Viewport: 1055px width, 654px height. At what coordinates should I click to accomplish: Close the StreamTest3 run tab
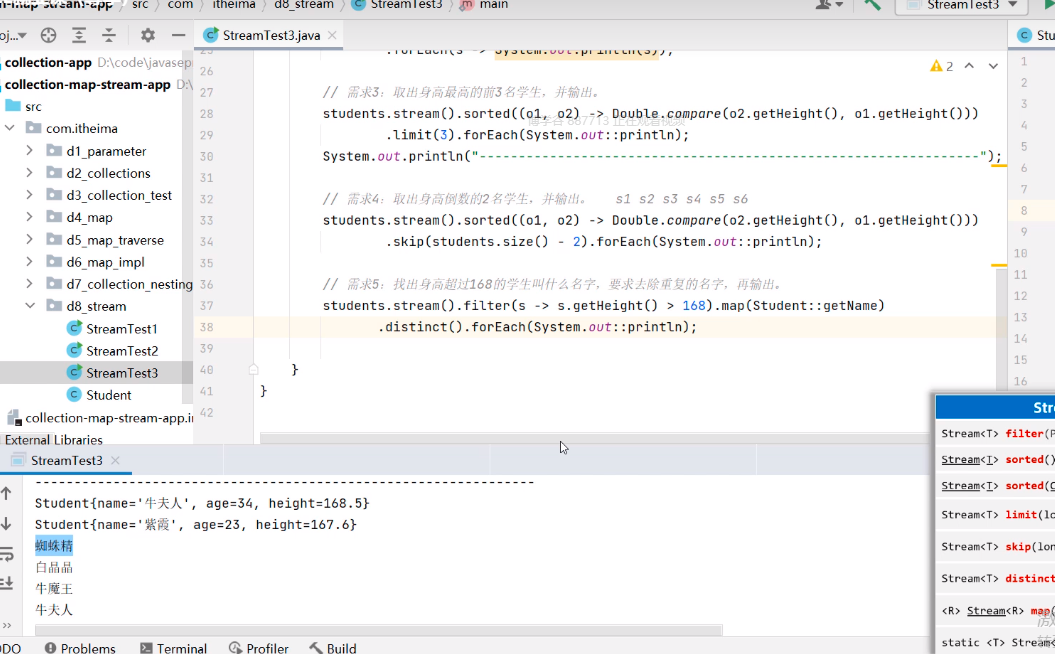(115, 460)
